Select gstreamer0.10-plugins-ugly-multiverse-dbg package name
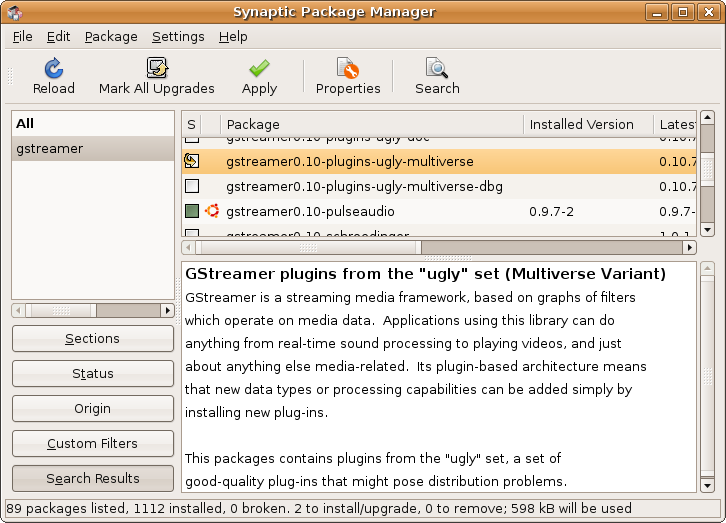Screen dimensions: 726x523 coord(364,186)
